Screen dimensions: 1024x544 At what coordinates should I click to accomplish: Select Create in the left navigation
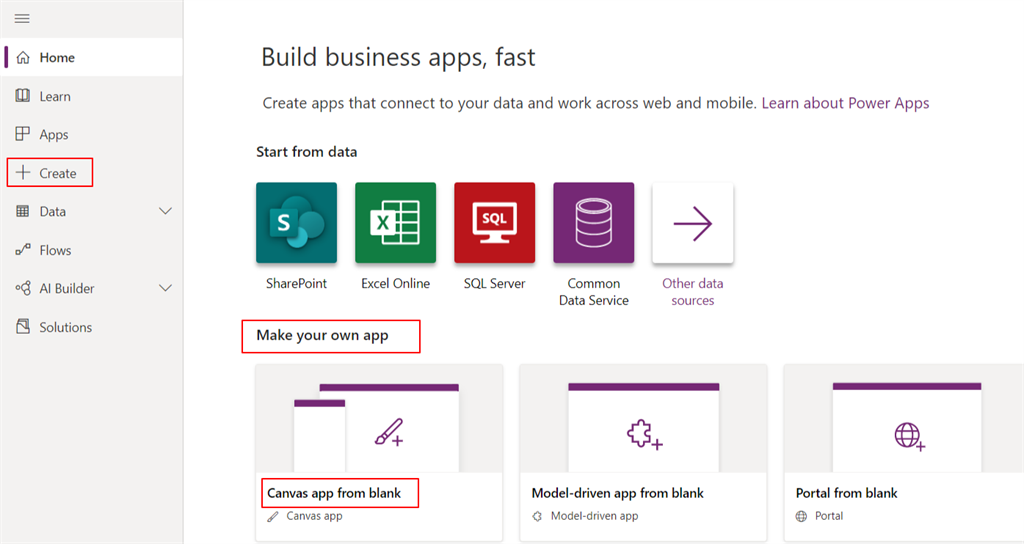pos(57,173)
